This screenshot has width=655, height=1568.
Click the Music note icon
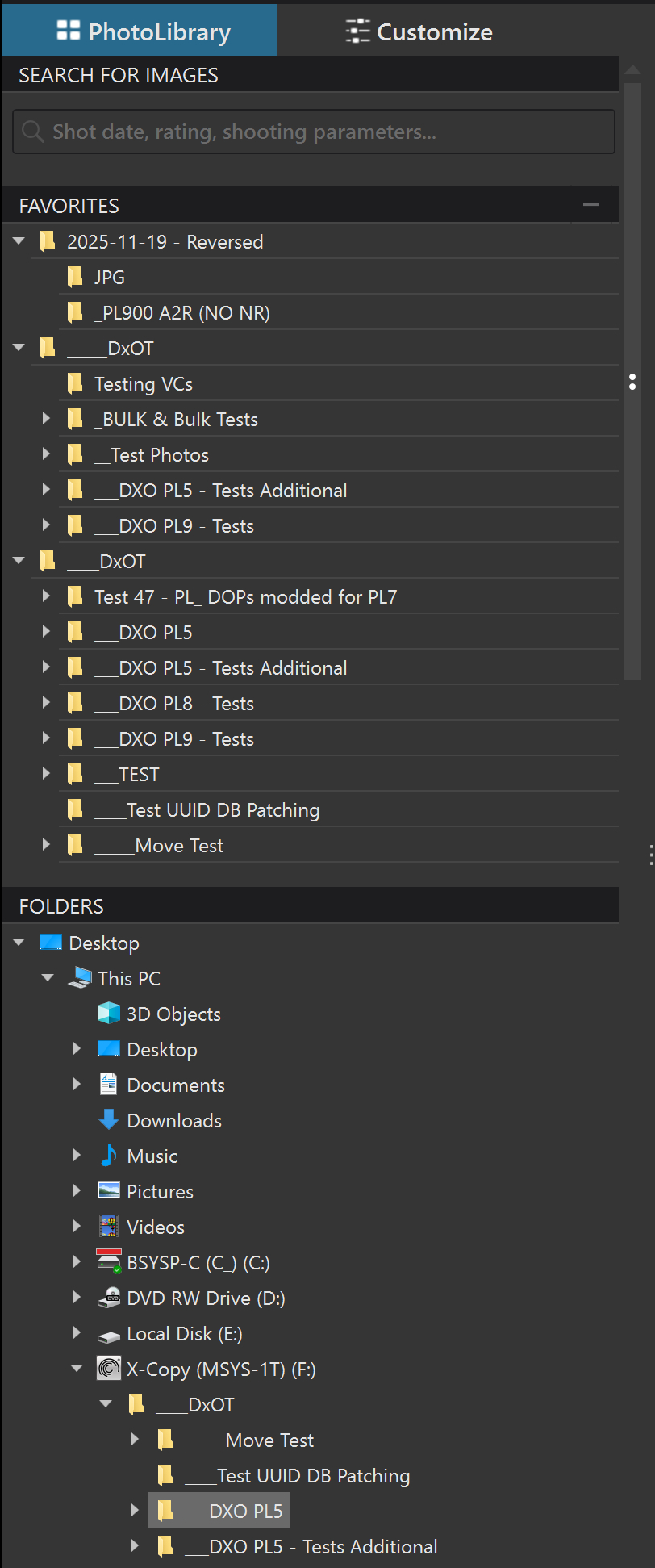[109, 1156]
